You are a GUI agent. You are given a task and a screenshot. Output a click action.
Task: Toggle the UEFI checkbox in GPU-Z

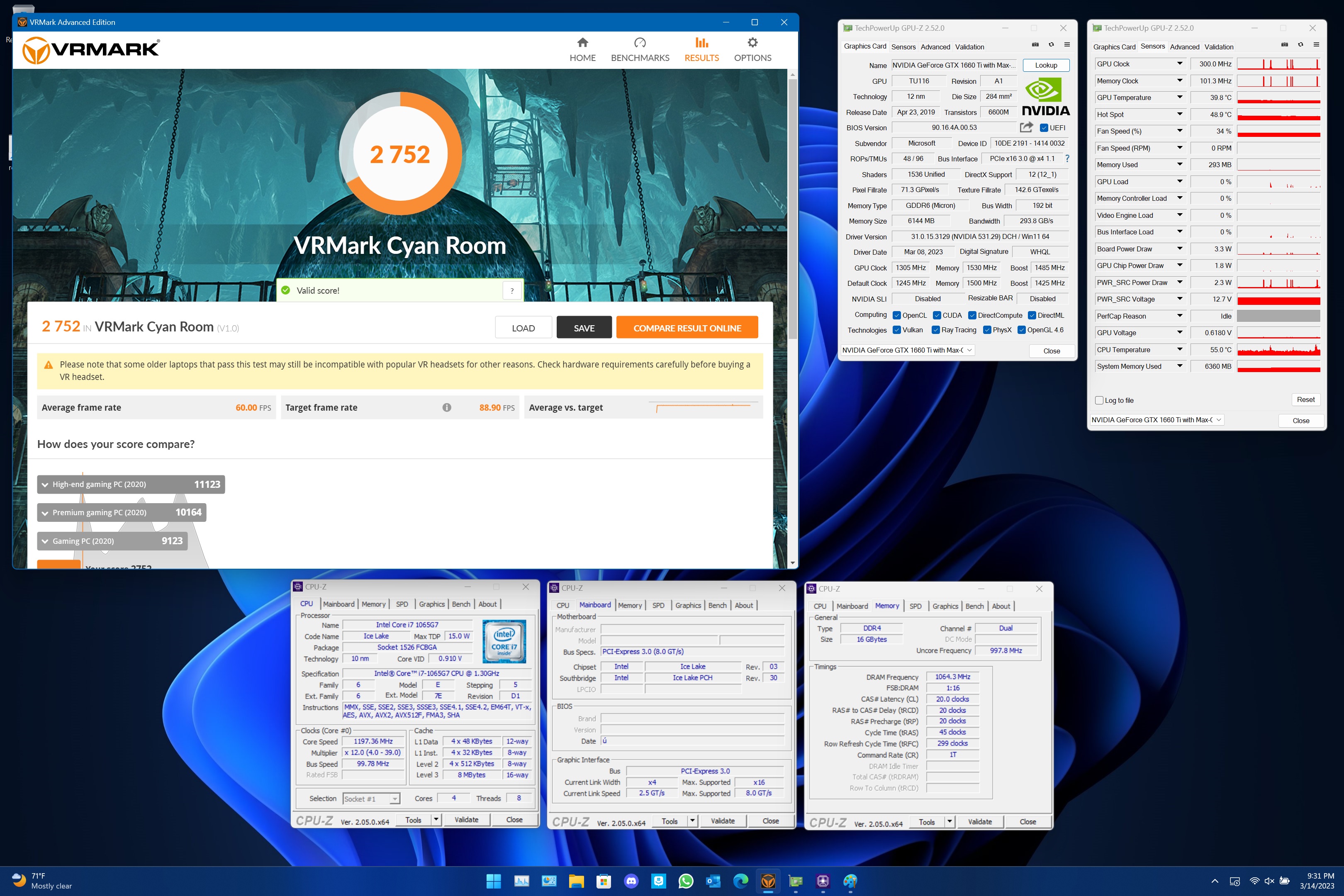tap(1044, 127)
